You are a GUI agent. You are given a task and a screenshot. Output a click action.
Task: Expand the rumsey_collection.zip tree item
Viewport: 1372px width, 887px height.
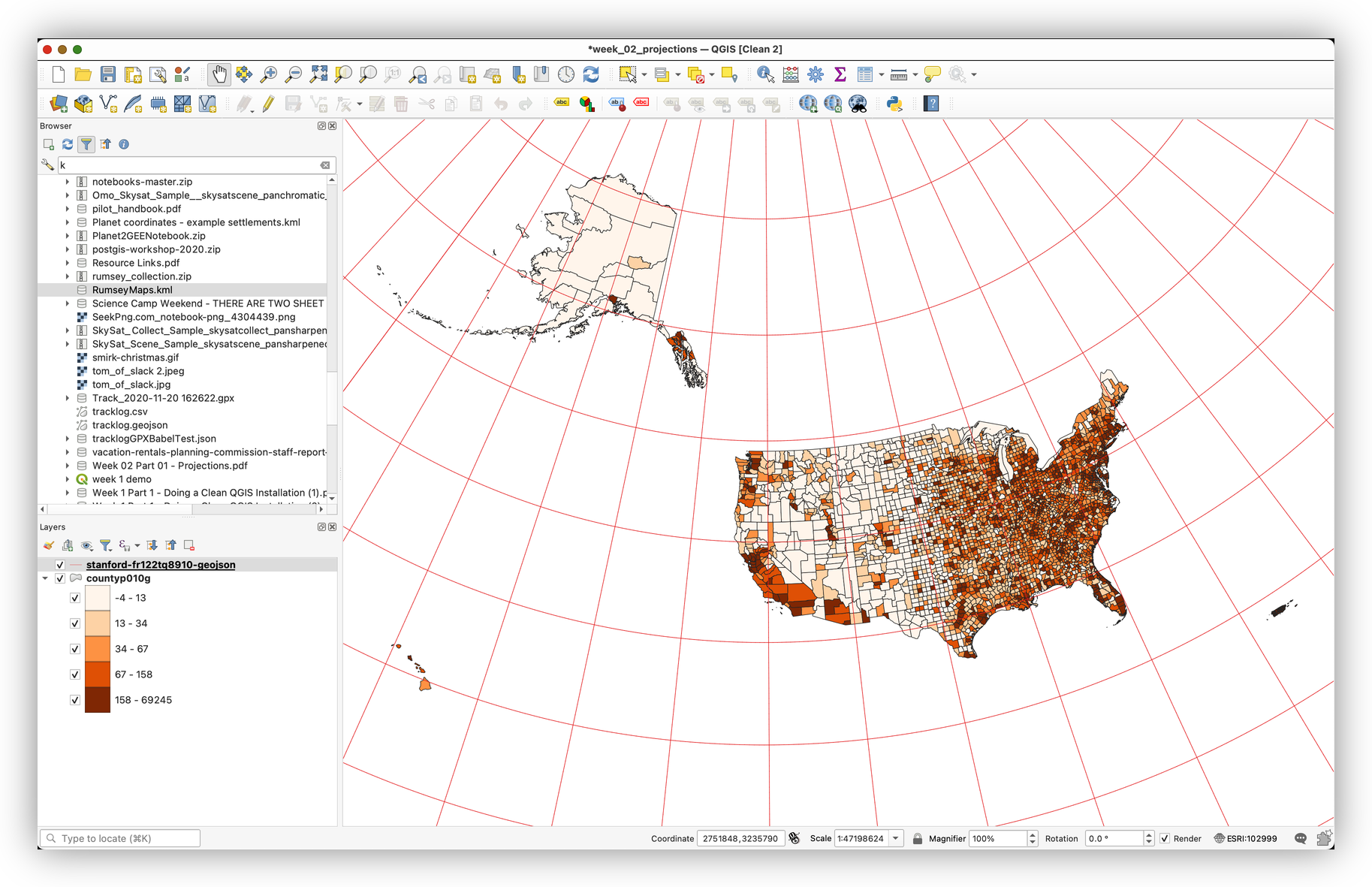(x=68, y=276)
